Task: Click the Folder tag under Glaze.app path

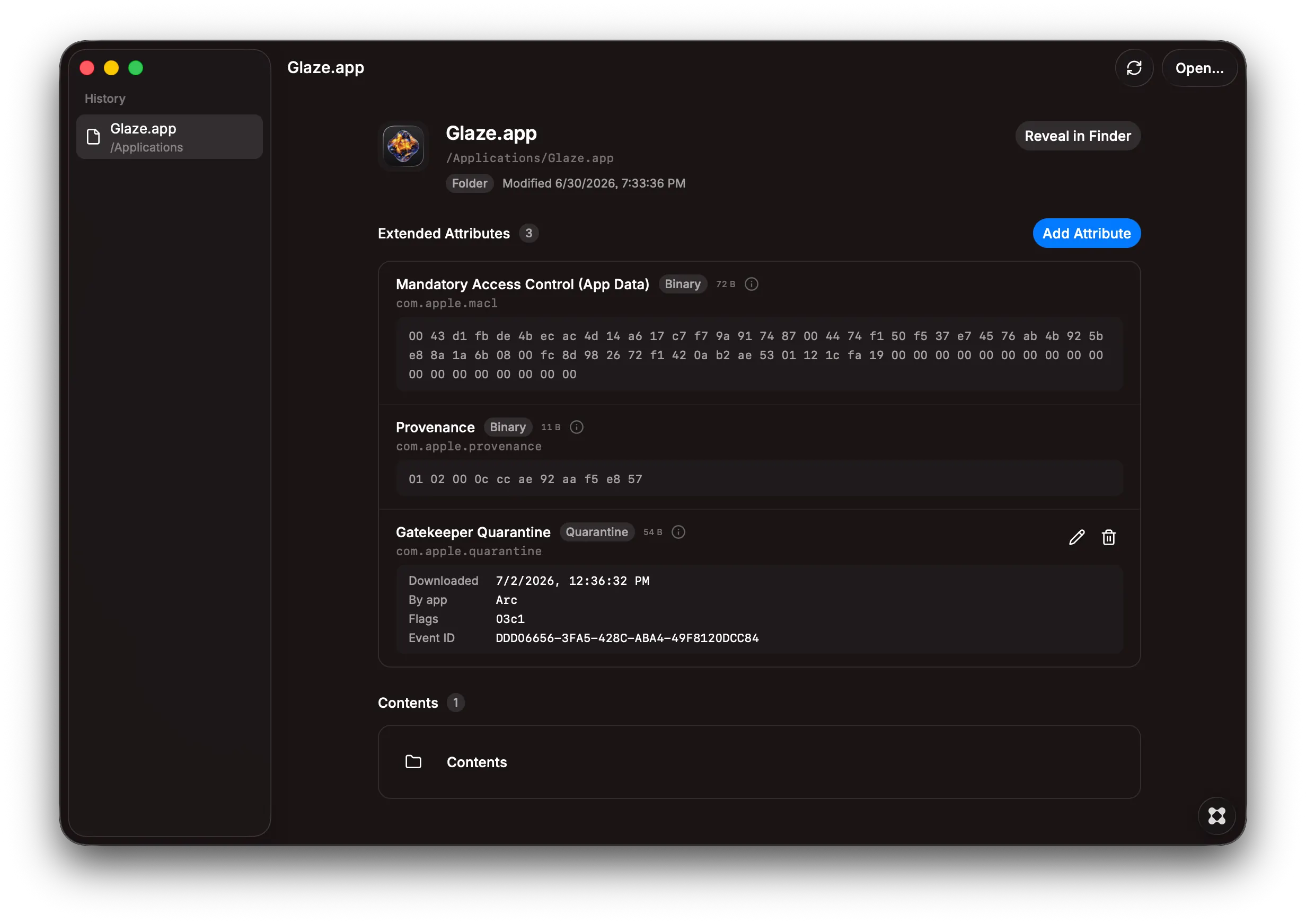Action: pos(470,183)
